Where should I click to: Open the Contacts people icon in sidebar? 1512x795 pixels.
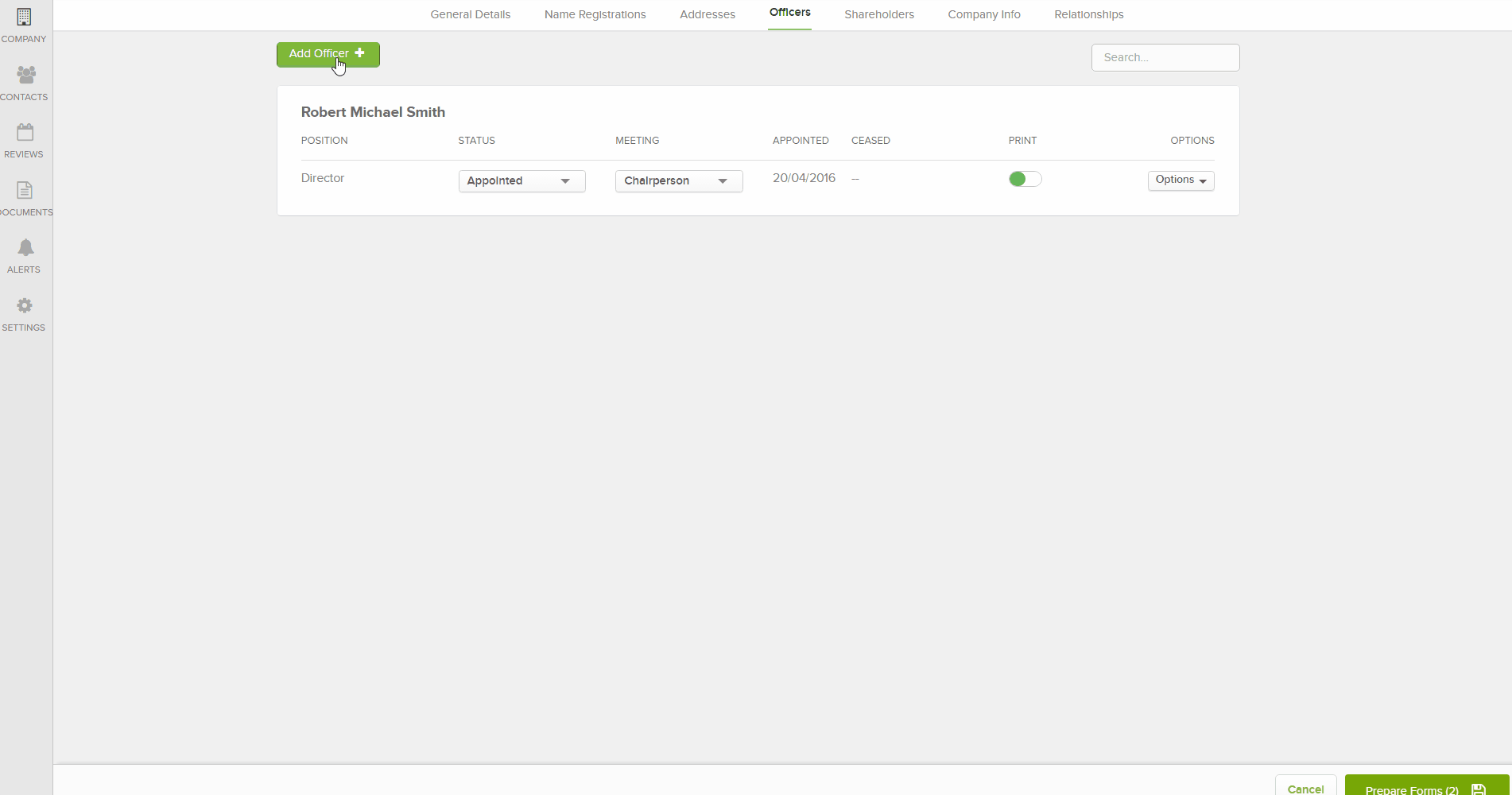pyautogui.click(x=25, y=75)
